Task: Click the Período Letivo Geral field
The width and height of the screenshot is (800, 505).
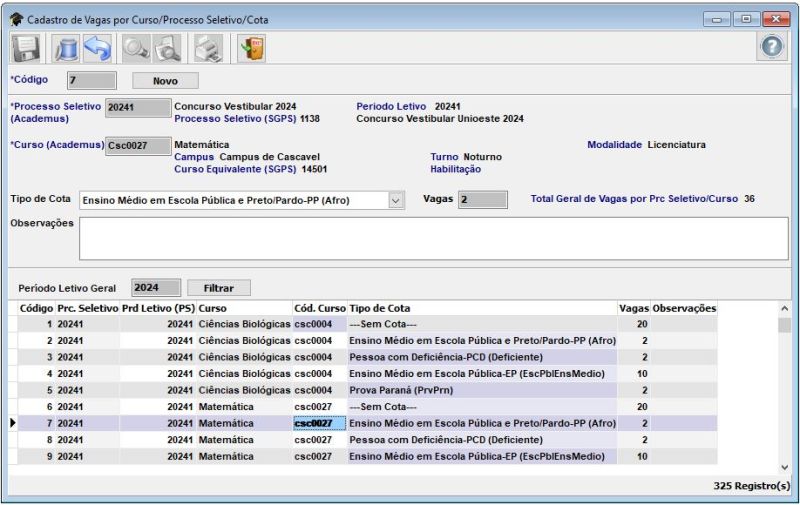Action: point(156,288)
